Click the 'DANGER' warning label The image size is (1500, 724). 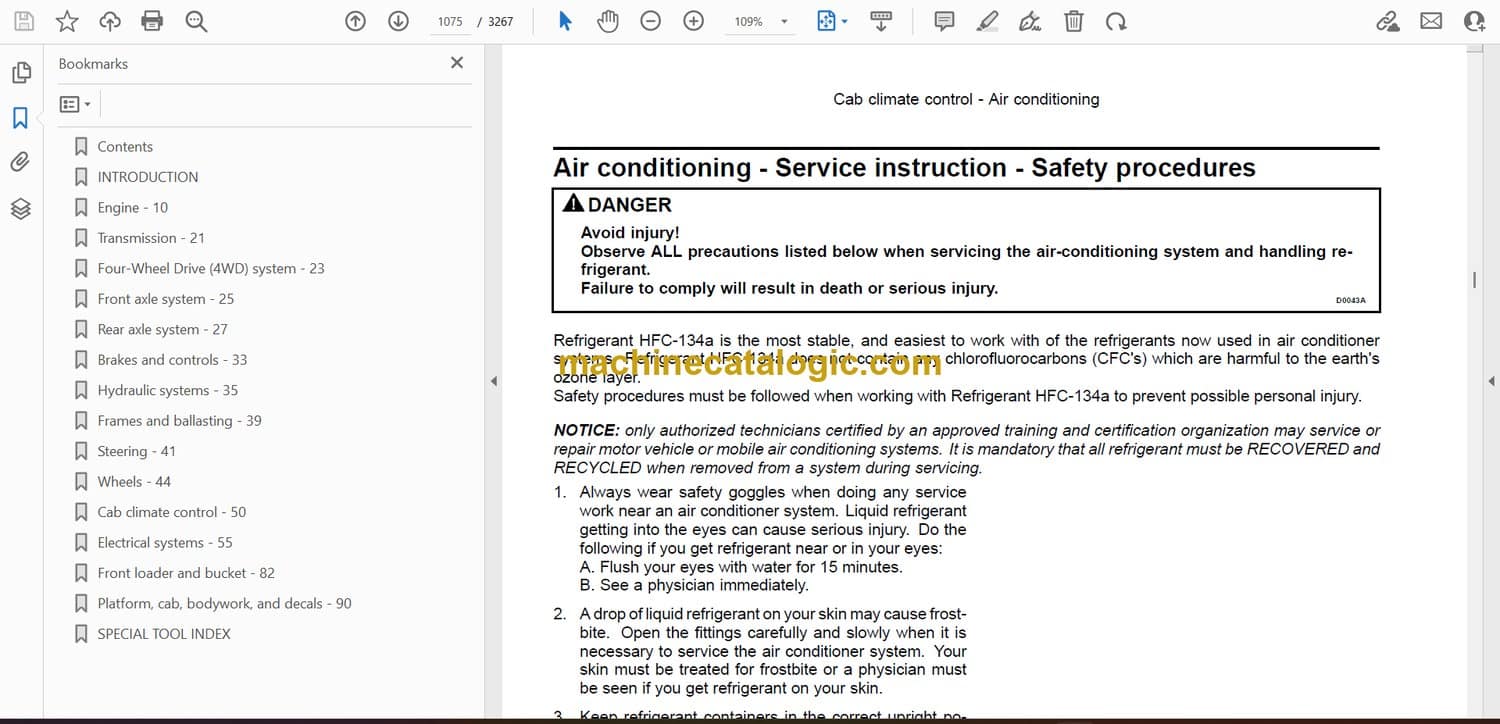point(629,205)
